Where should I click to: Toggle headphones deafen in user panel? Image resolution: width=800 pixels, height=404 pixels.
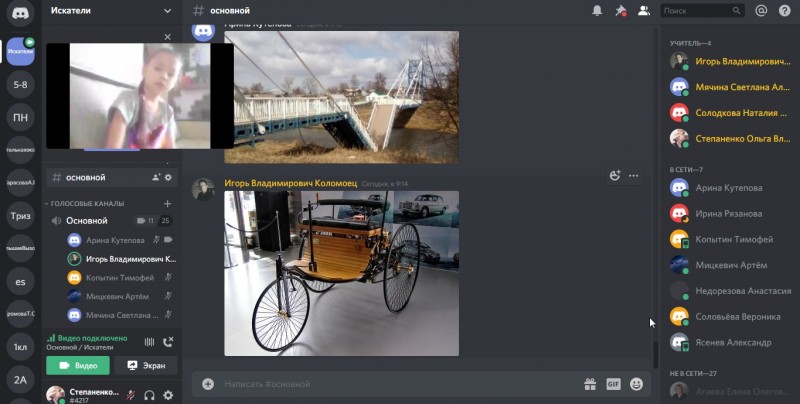coord(149,395)
